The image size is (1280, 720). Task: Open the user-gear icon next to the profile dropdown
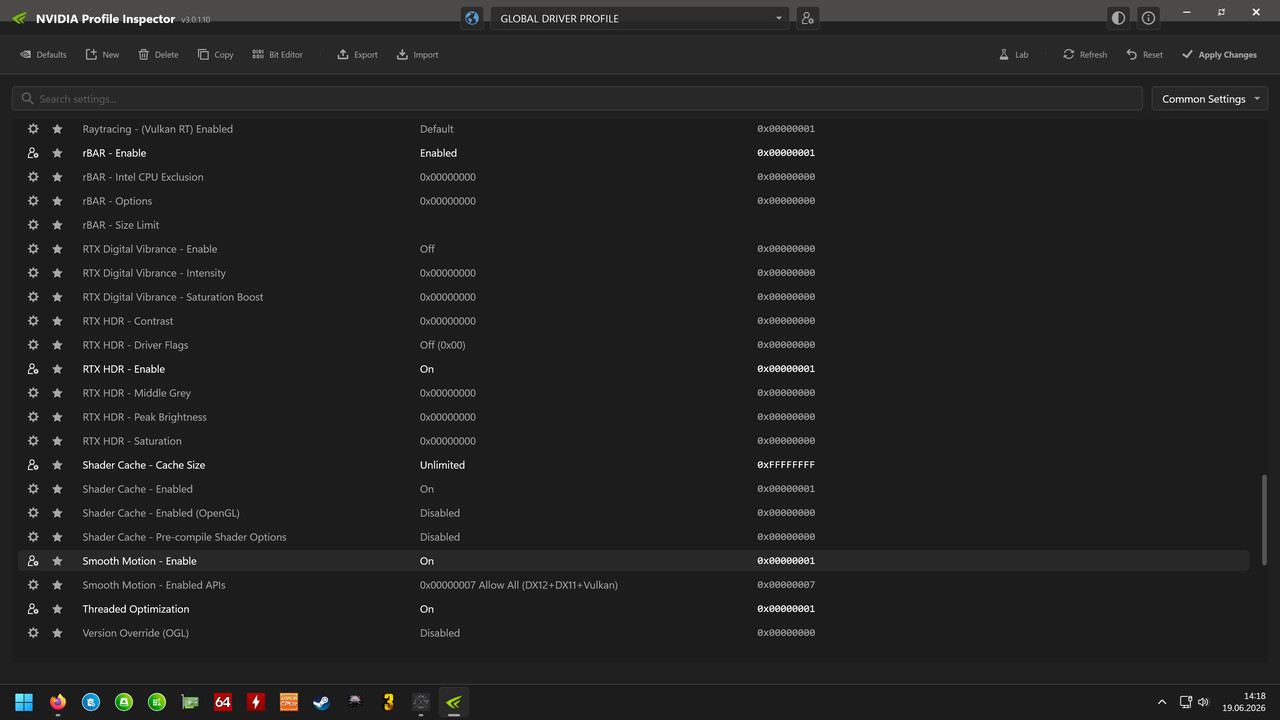pyautogui.click(x=807, y=18)
